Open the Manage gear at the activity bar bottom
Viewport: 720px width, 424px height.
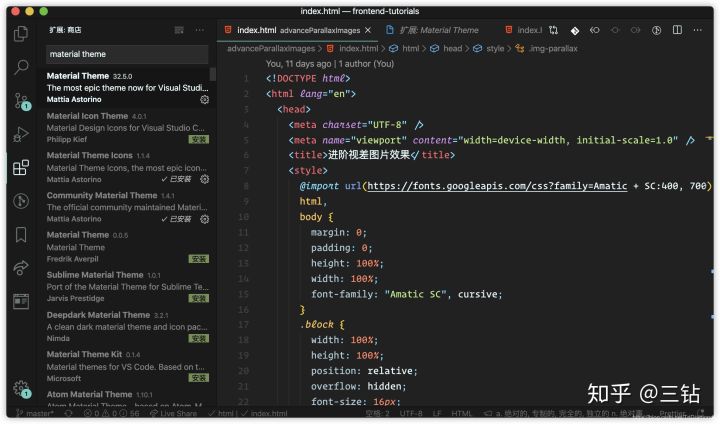21,389
